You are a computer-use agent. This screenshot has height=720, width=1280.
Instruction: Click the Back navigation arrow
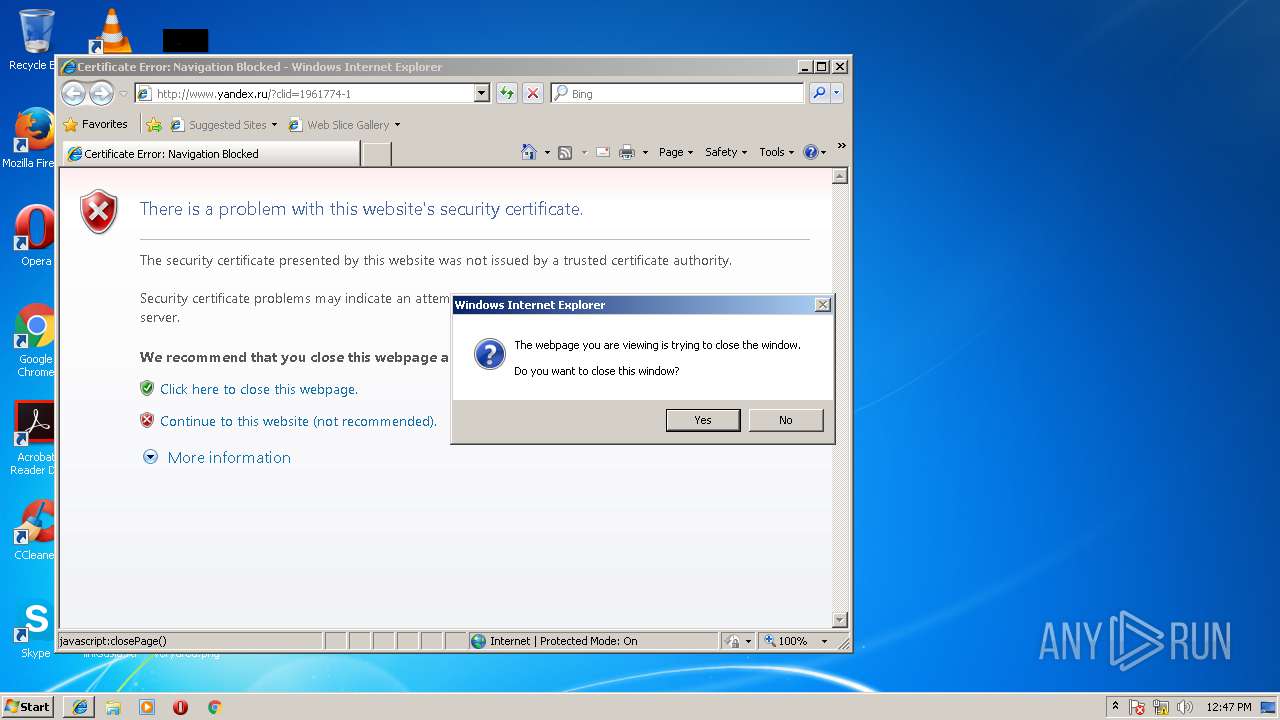click(73, 93)
